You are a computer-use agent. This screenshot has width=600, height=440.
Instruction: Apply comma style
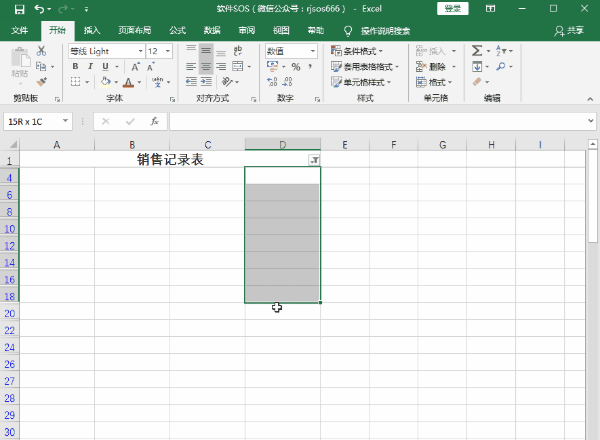tap(310, 67)
